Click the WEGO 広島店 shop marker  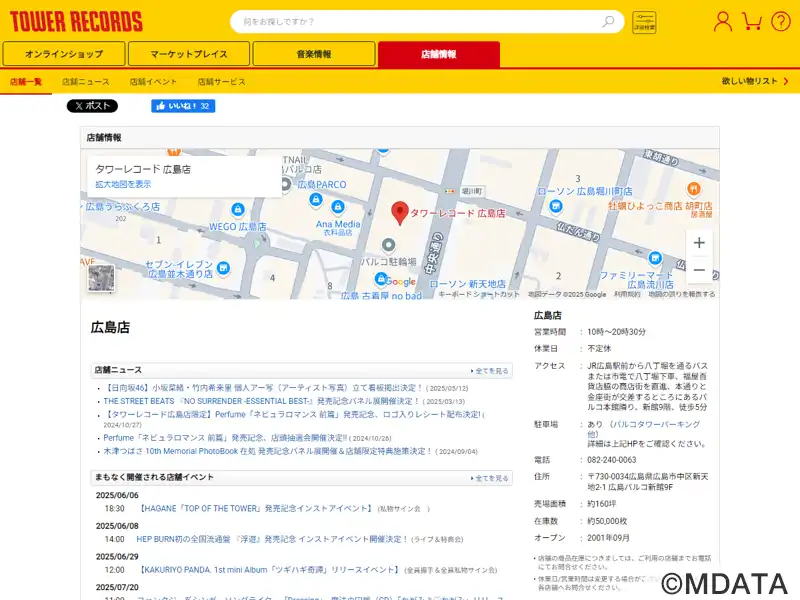[238, 209]
